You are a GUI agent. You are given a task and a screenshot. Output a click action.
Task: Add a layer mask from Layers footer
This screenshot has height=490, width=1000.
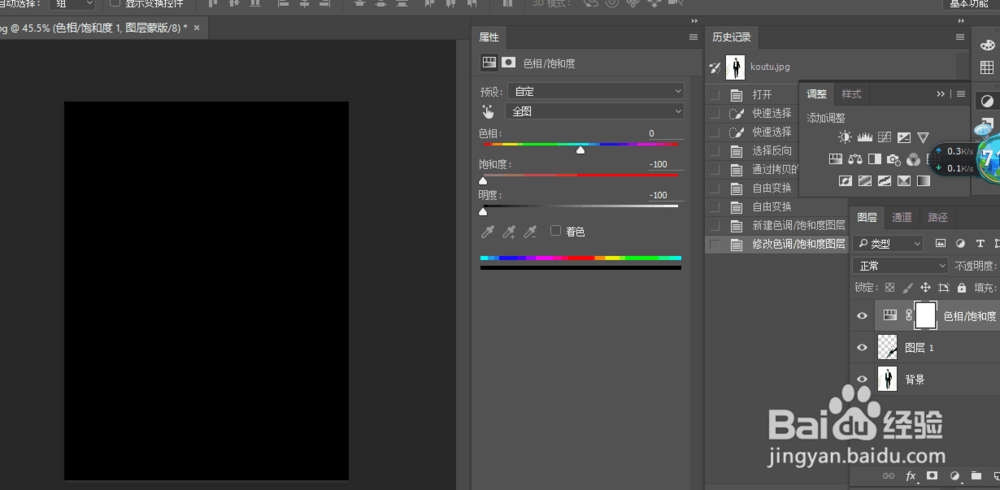[x=932, y=475]
